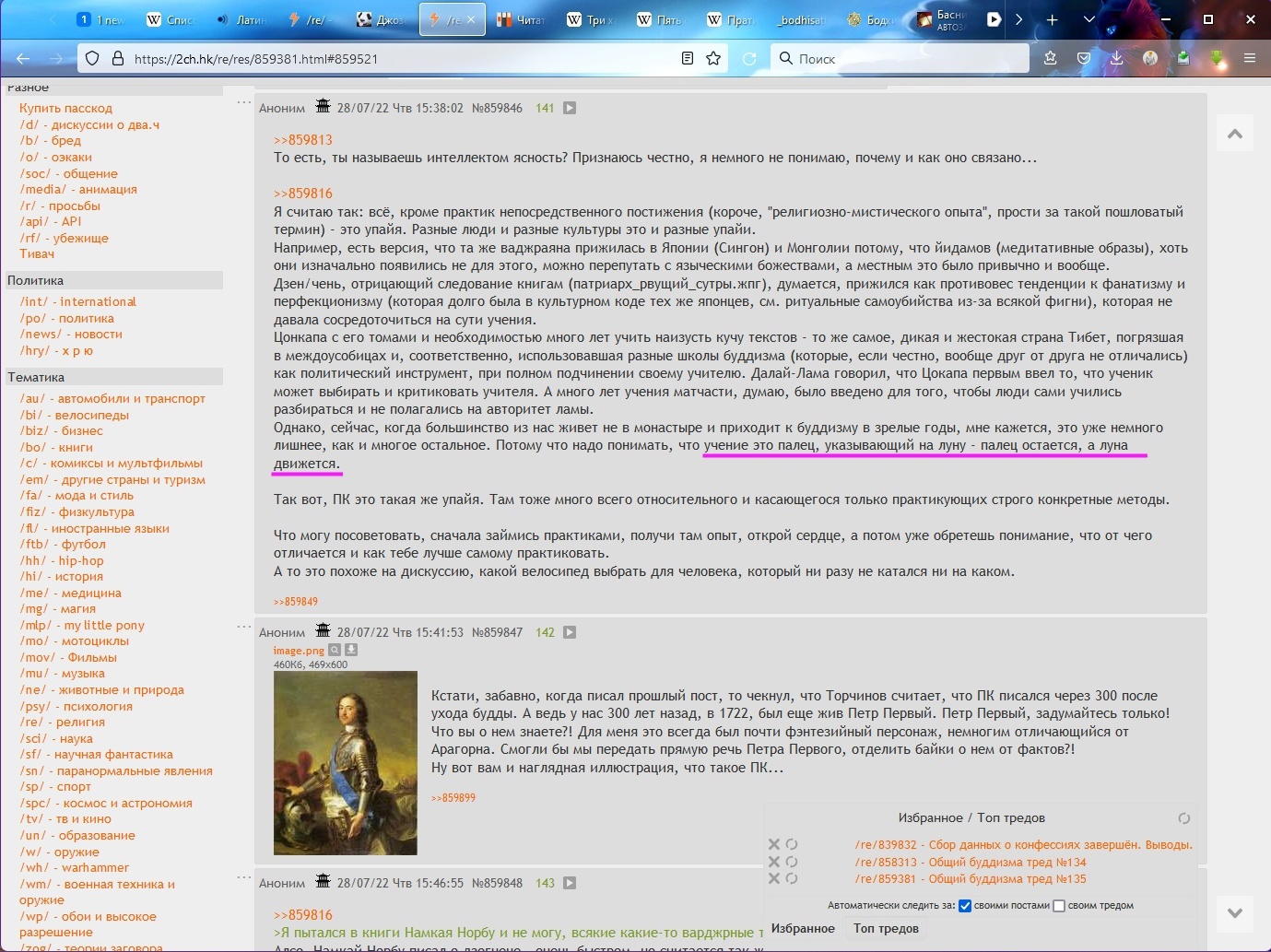Image resolution: width=1271 pixels, height=952 pixels.
Task: Click the green download extension icon
Action: coord(1217,58)
